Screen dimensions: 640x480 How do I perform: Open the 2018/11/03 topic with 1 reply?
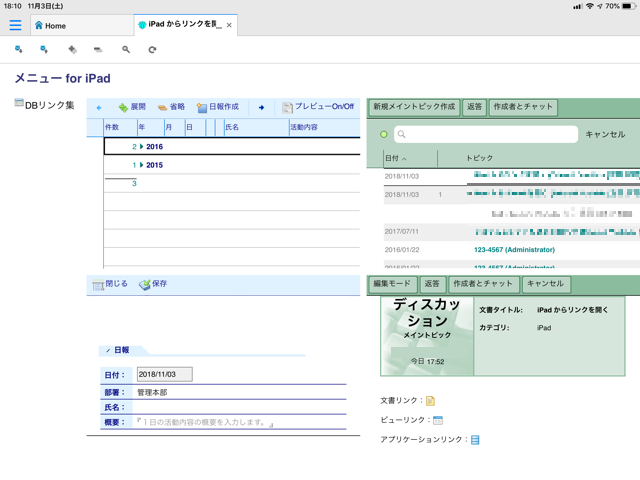point(512,194)
